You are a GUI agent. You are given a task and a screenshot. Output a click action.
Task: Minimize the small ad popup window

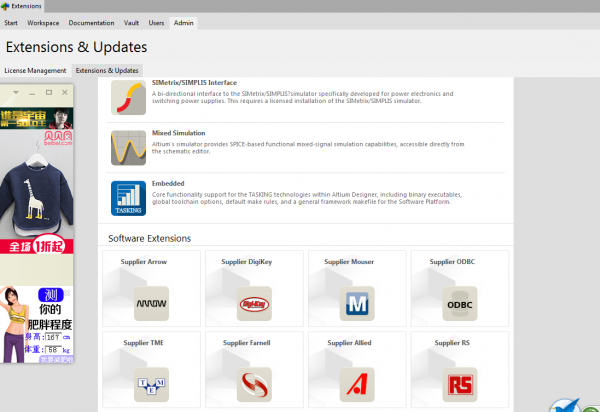tap(32, 93)
